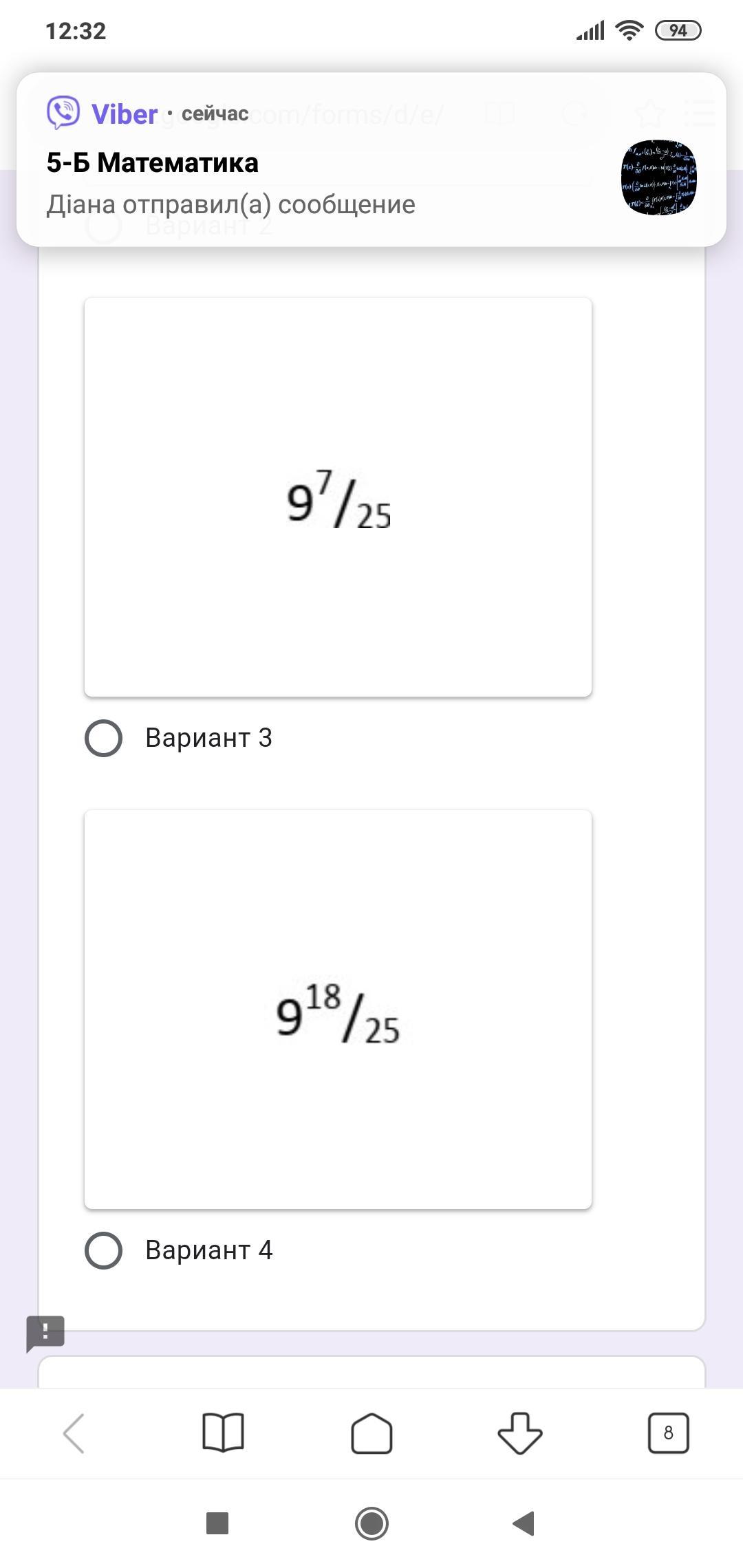Tap the Viber app icon in notification
The image size is (743, 1568).
click(x=63, y=113)
